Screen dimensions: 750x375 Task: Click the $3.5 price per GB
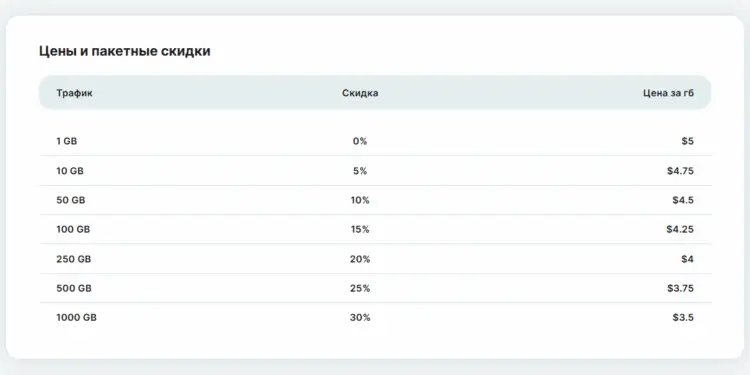[x=683, y=317]
